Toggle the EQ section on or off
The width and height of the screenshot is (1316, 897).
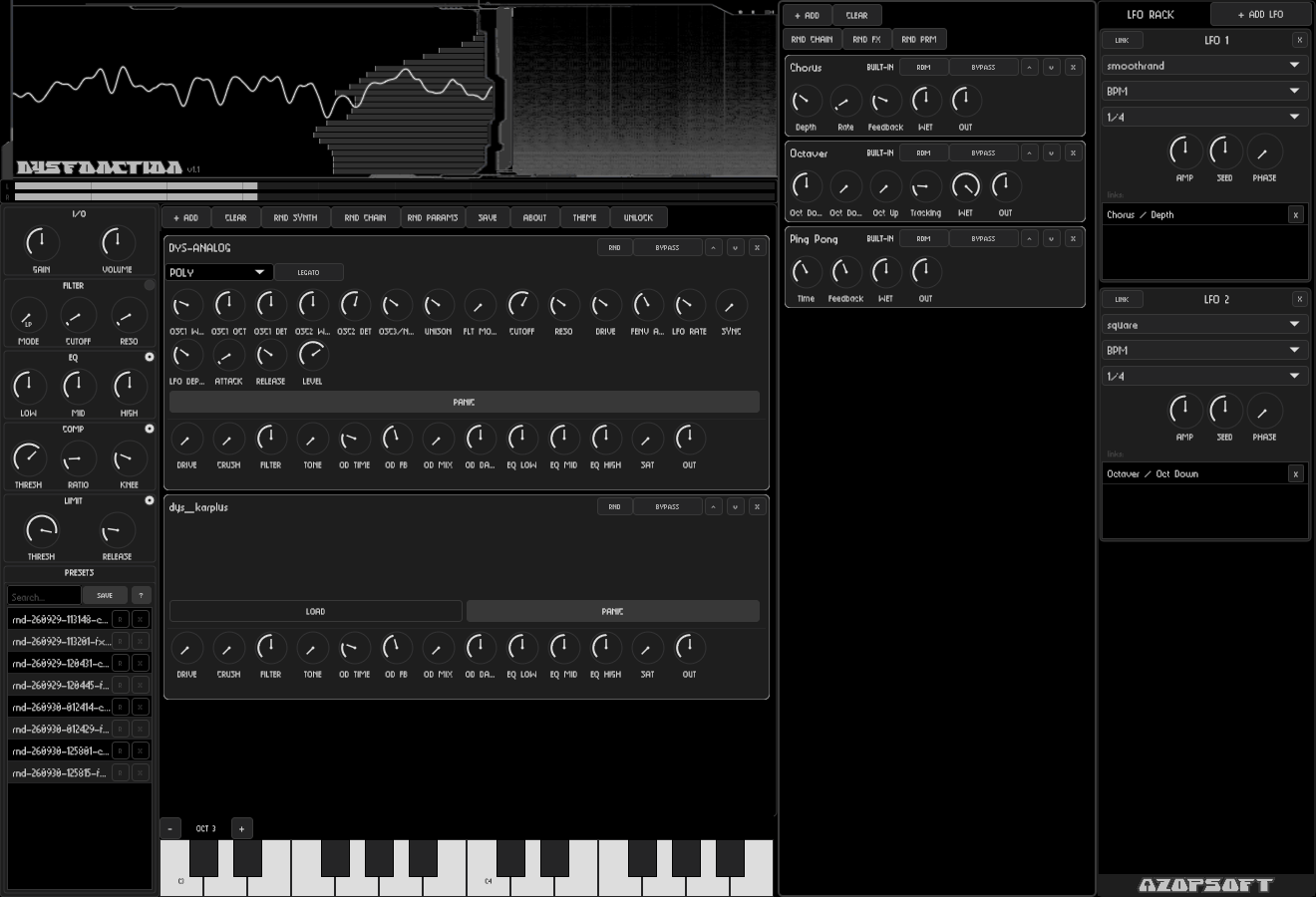click(x=150, y=357)
